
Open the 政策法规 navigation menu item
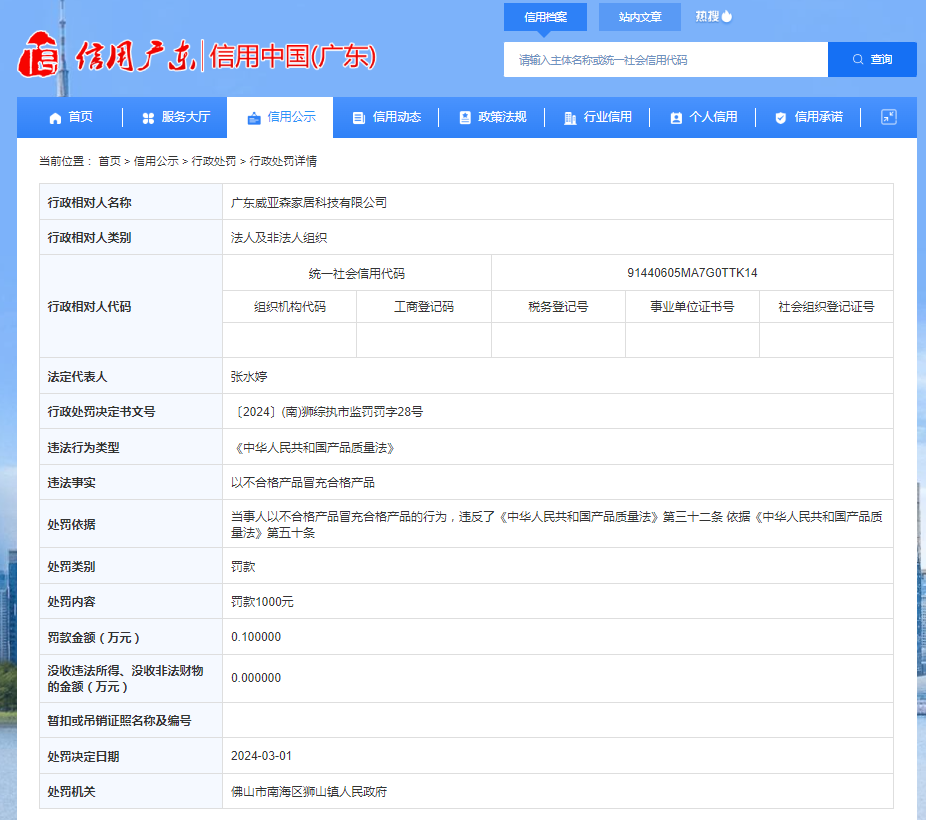click(492, 117)
